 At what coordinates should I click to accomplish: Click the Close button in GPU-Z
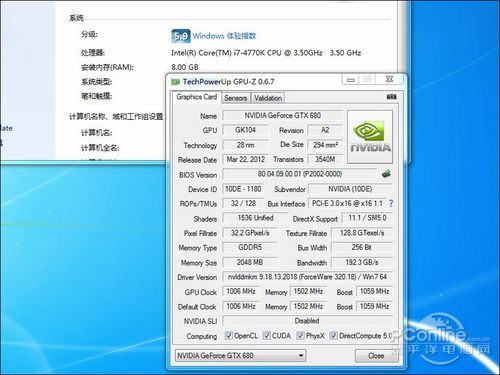pos(376,356)
